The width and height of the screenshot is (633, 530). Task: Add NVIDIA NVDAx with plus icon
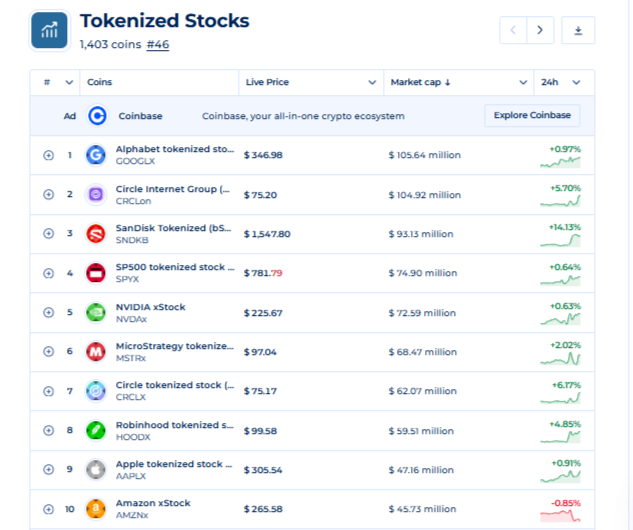pos(48,312)
